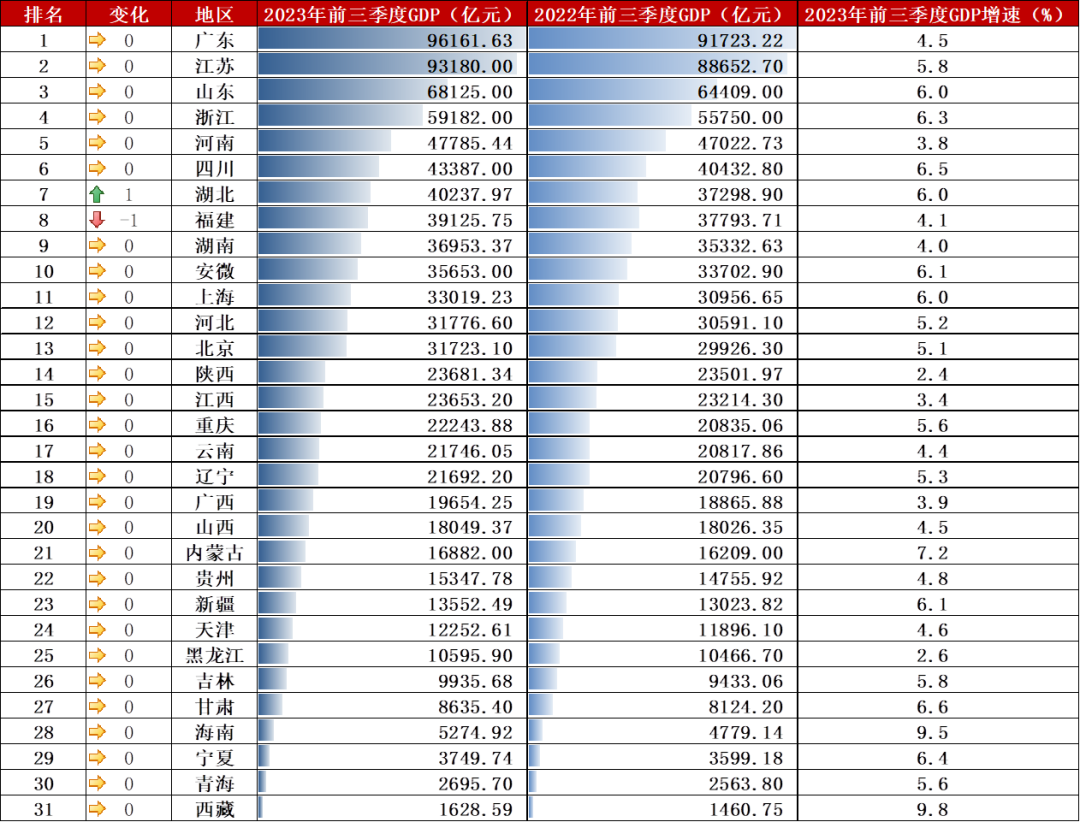1080x822 pixels.
Task: Select rank number 31 cell
Action: coord(43,809)
